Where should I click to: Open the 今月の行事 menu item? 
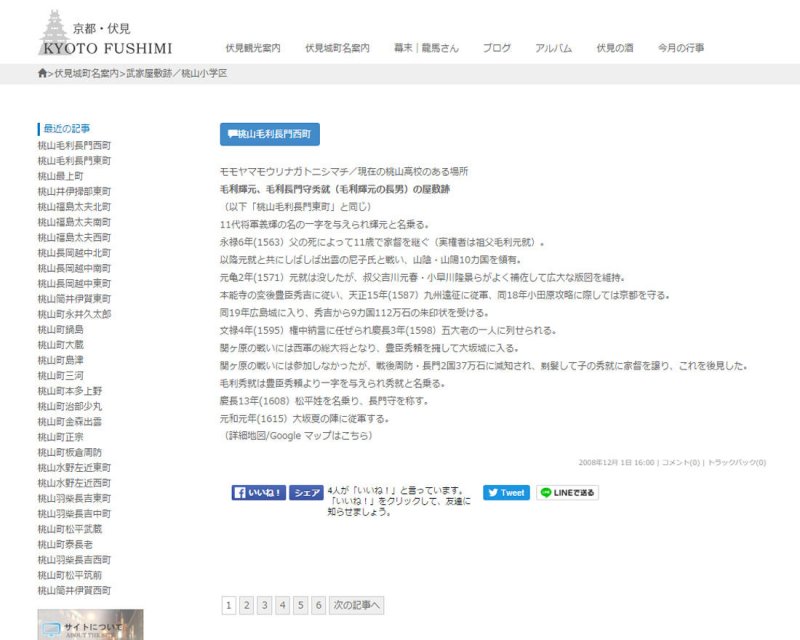[x=680, y=48]
